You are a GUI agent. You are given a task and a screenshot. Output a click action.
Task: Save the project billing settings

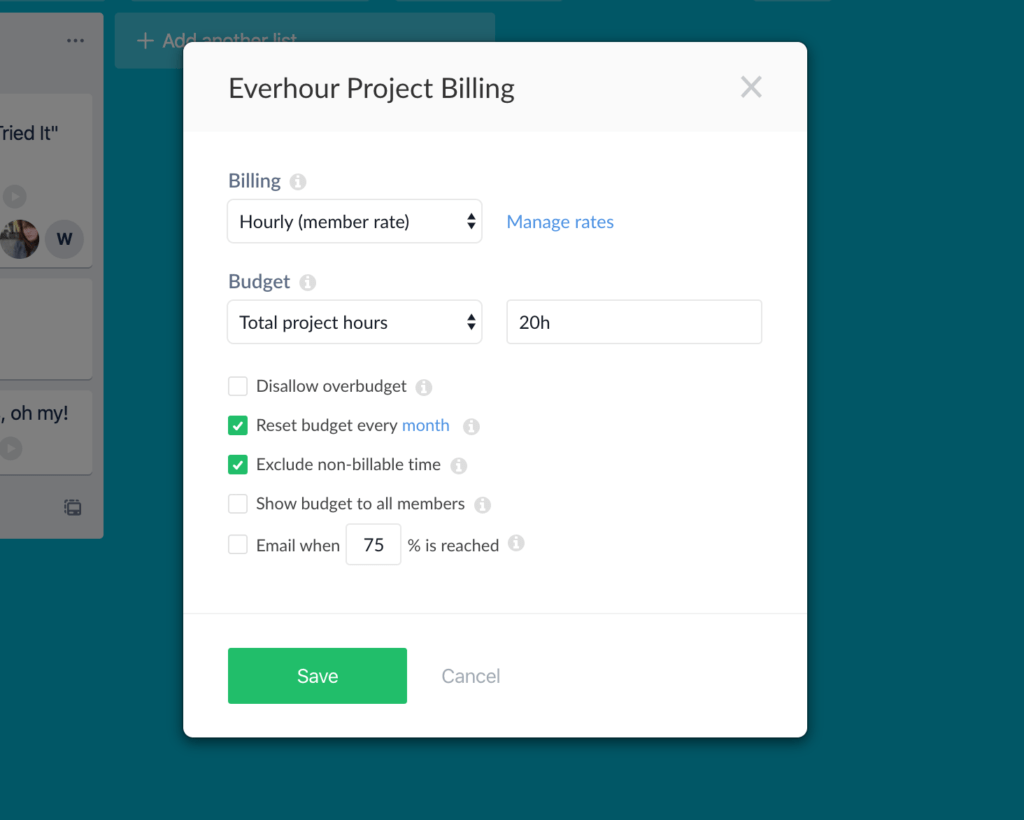pyautogui.click(x=317, y=675)
